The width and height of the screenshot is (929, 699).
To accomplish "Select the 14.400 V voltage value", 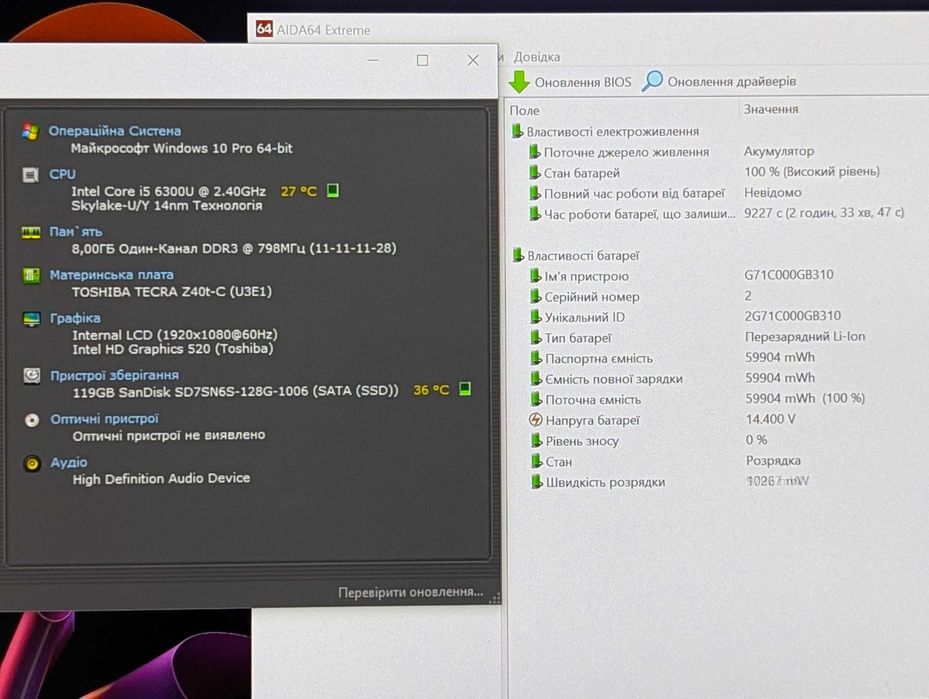I will click(x=771, y=419).
